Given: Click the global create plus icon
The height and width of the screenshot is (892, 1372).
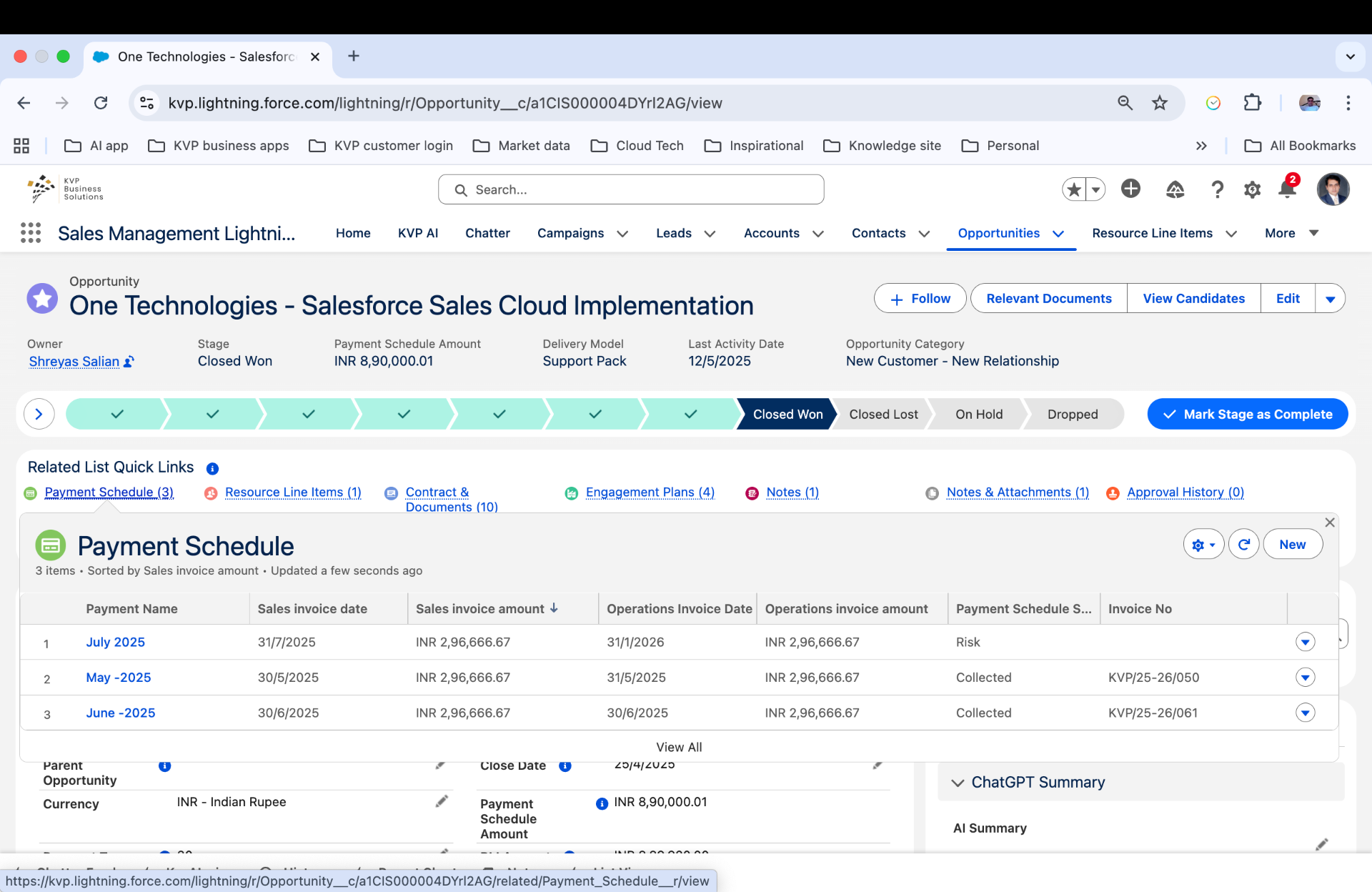Looking at the screenshot, I should [x=1130, y=189].
